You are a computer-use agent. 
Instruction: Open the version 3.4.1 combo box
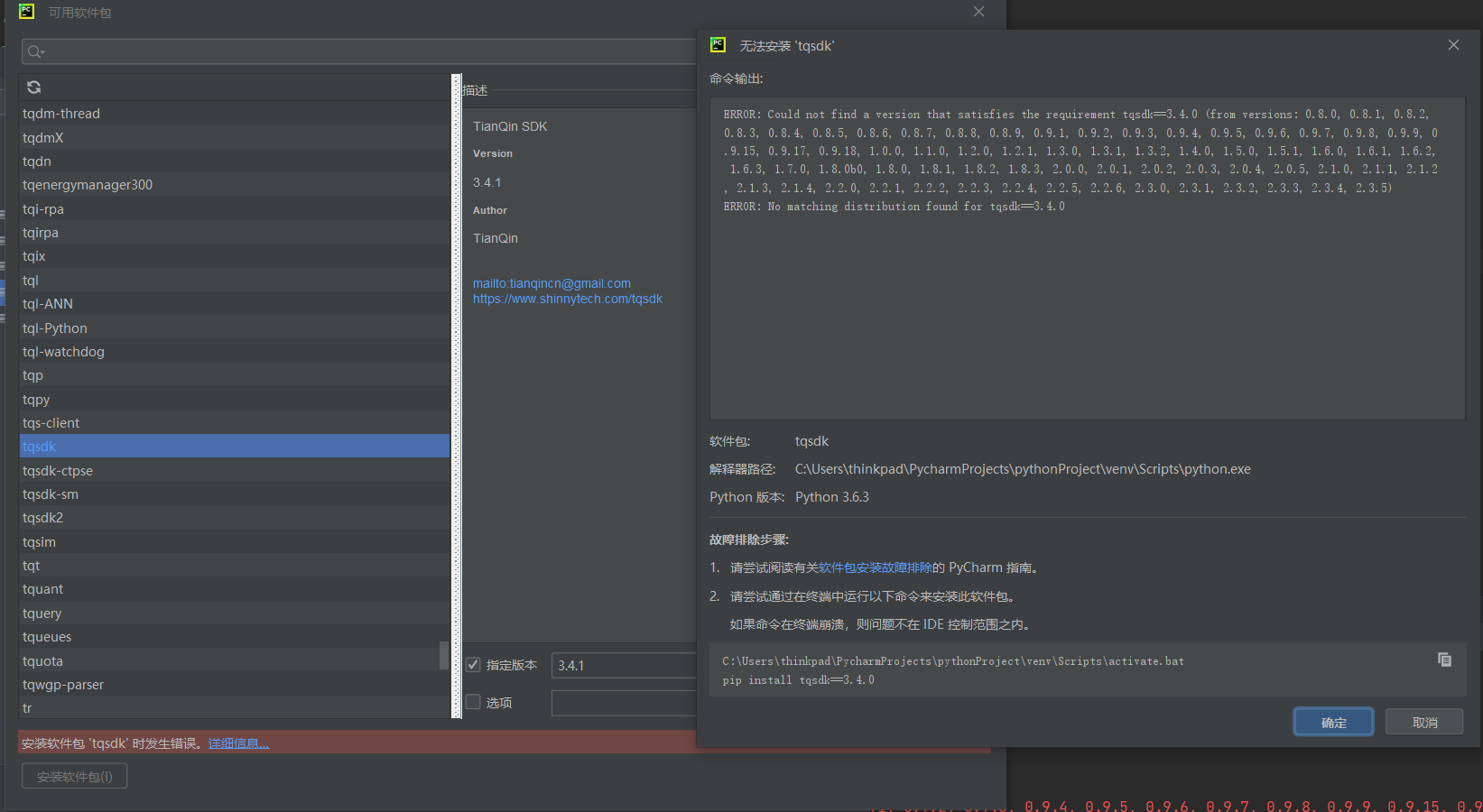click(623, 665)
